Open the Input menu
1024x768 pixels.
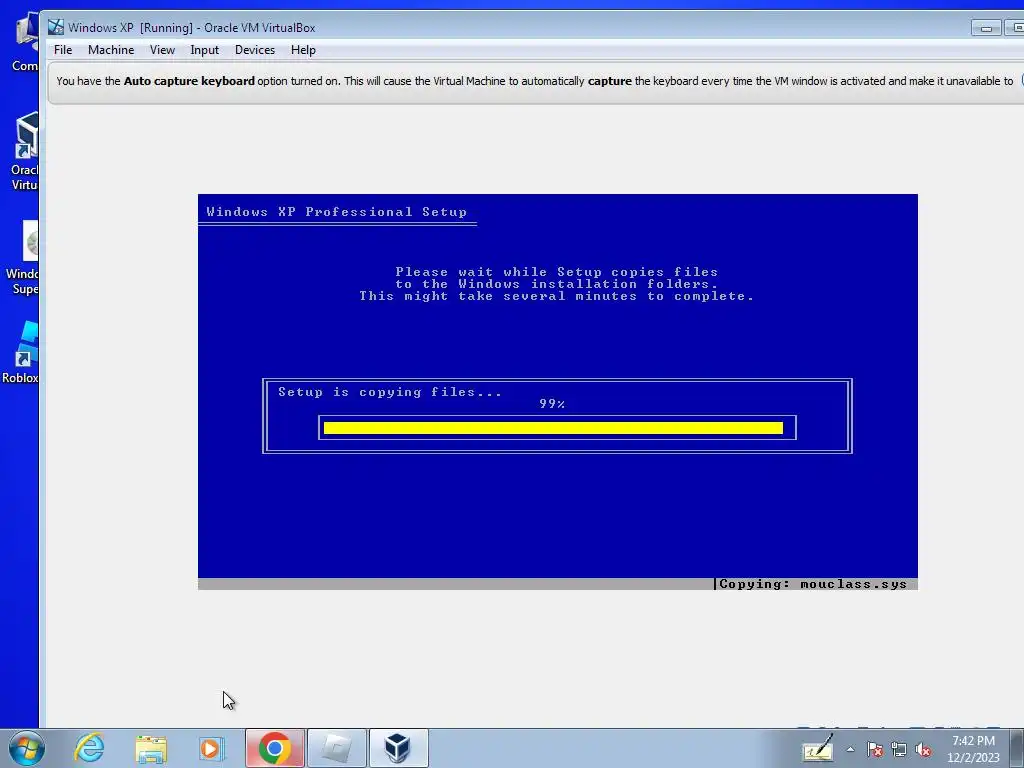(x=204, y=50)
